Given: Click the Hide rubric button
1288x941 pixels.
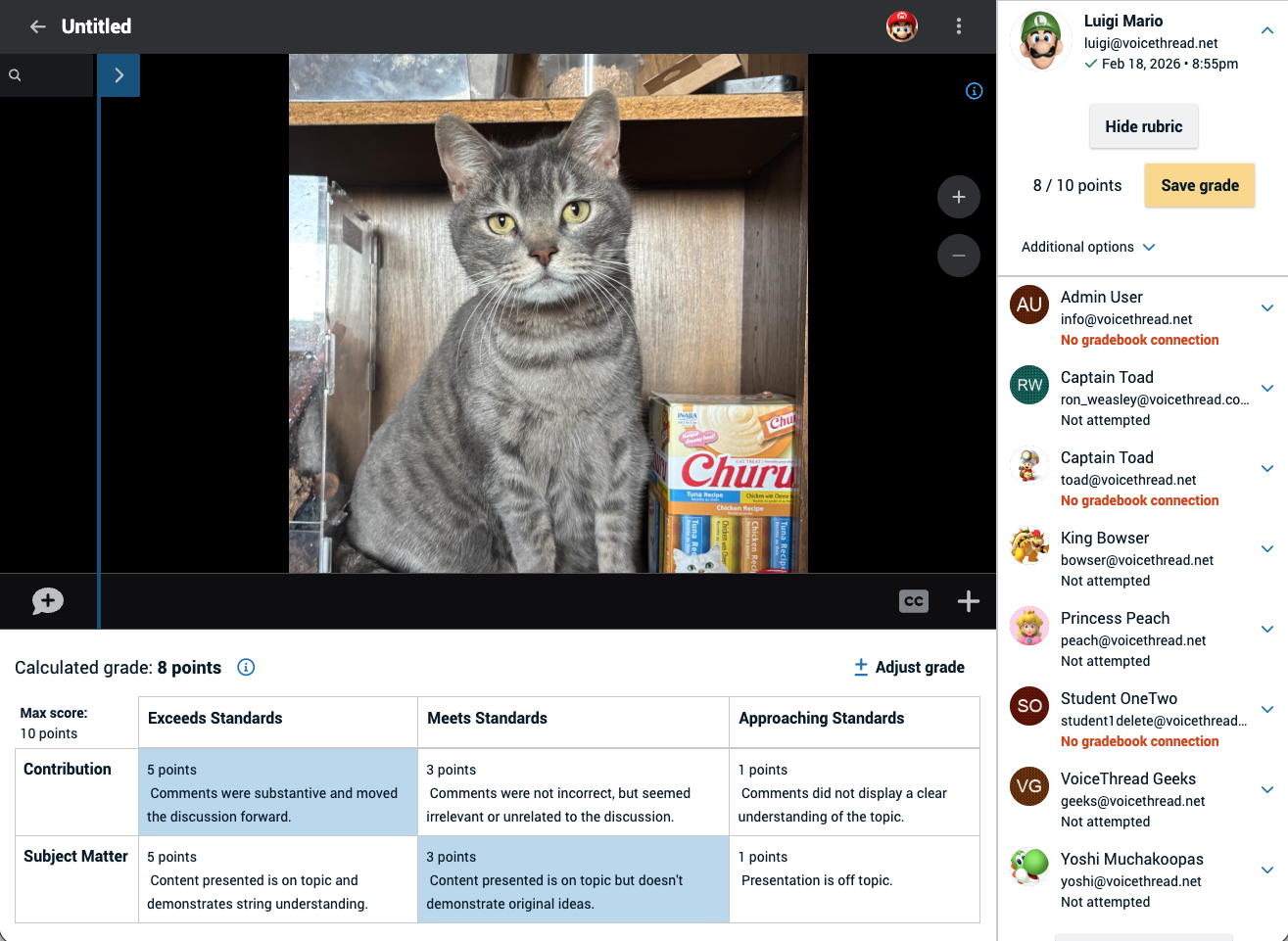Looking at the screenshot, I should click(1143, 126).
